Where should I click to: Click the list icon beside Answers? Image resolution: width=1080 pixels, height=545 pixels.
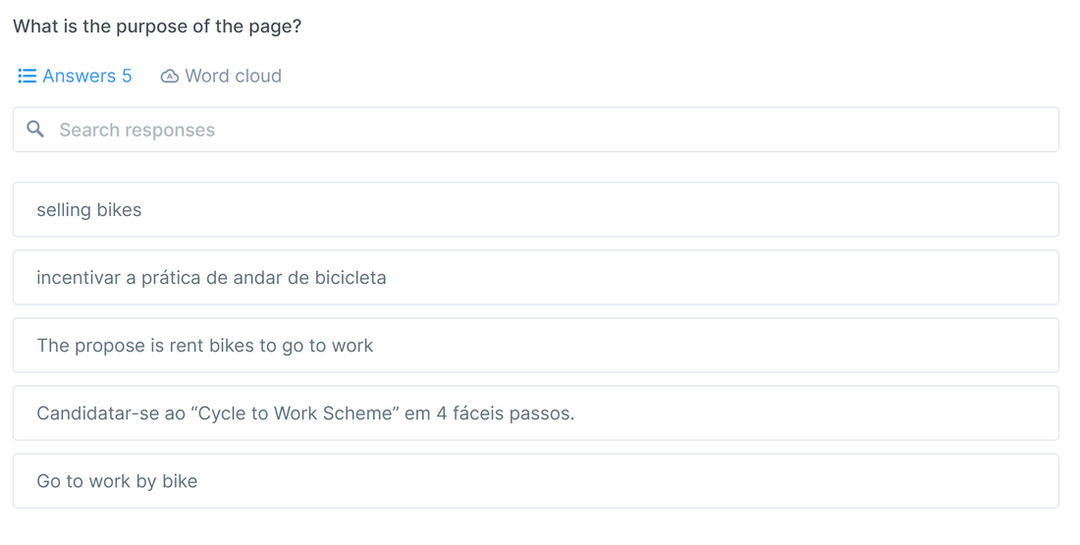[28, 76]
